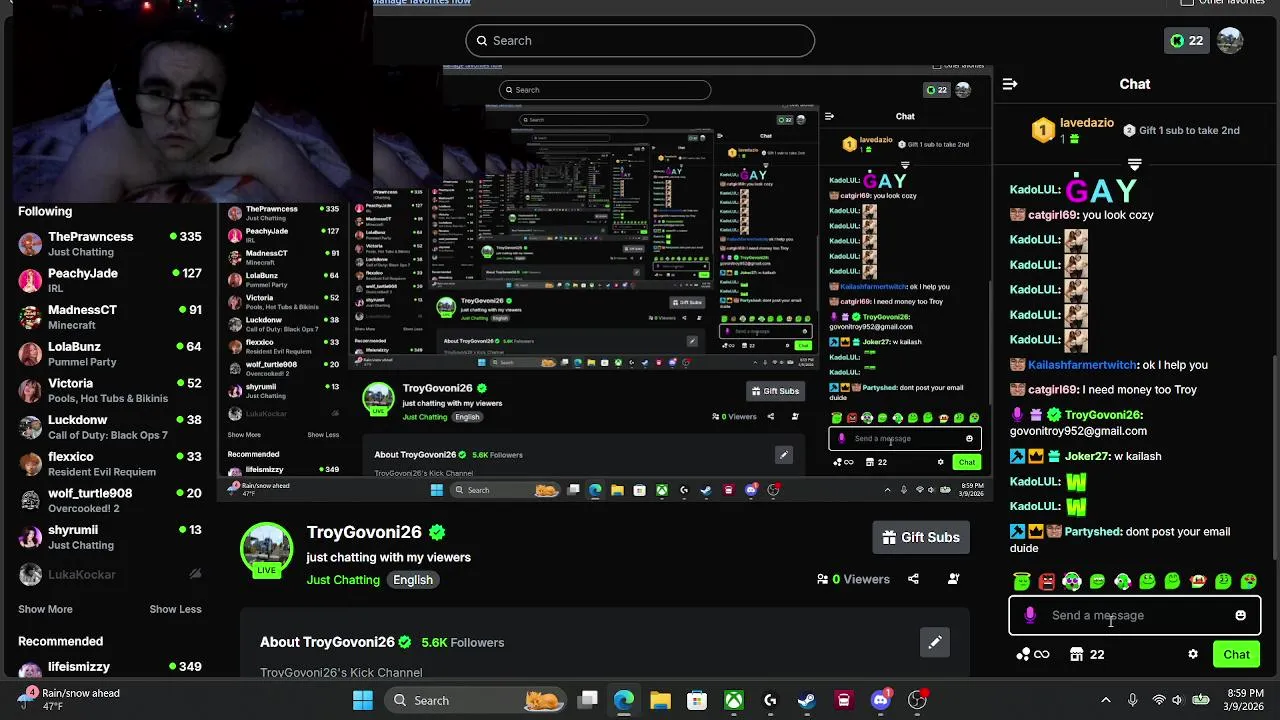Open the profile avatar menu in the header
This screenshot has height=720, width=1280.
click(x=1230, y=41)
